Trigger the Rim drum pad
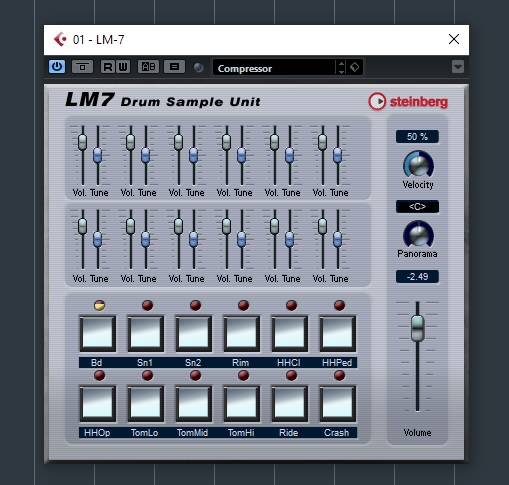Viewport: 509px width, 485px height. tap(242, 334)
